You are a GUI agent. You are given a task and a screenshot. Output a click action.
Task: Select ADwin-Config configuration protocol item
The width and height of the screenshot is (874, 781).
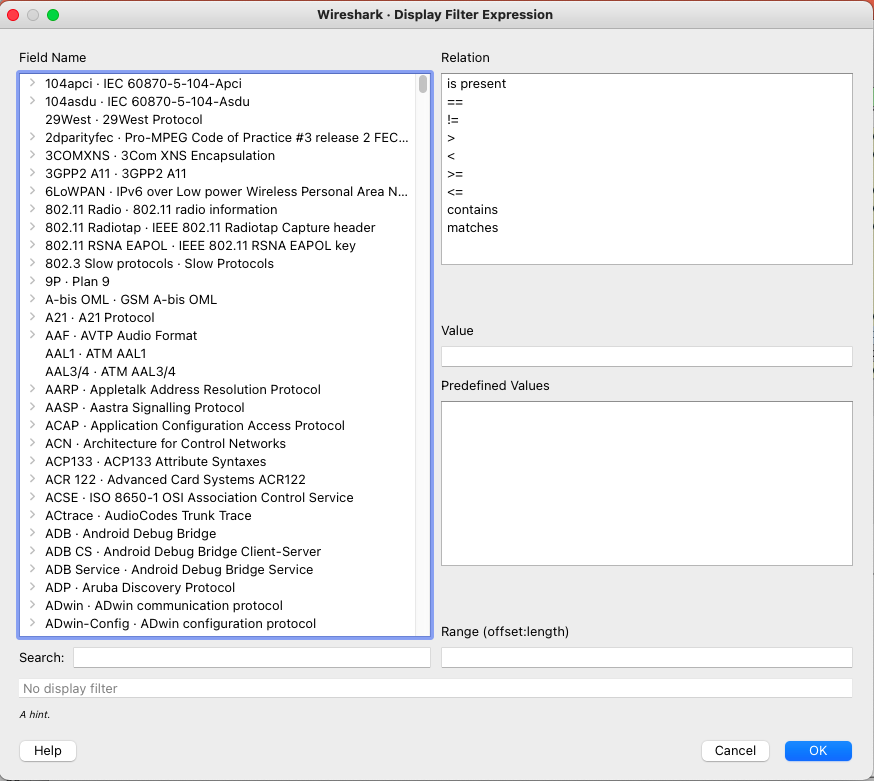[180, 624]
